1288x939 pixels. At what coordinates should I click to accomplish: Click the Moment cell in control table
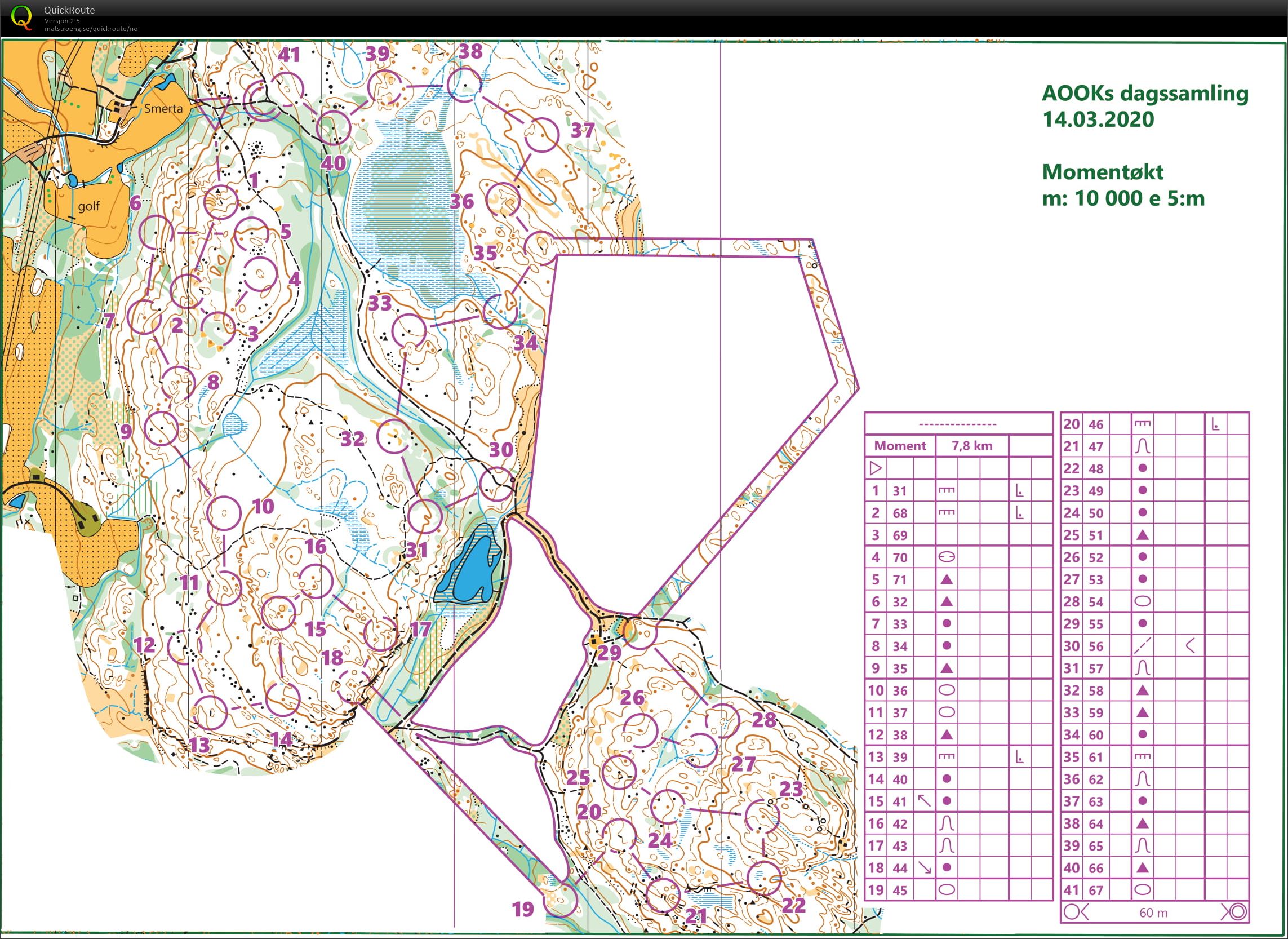899,446
